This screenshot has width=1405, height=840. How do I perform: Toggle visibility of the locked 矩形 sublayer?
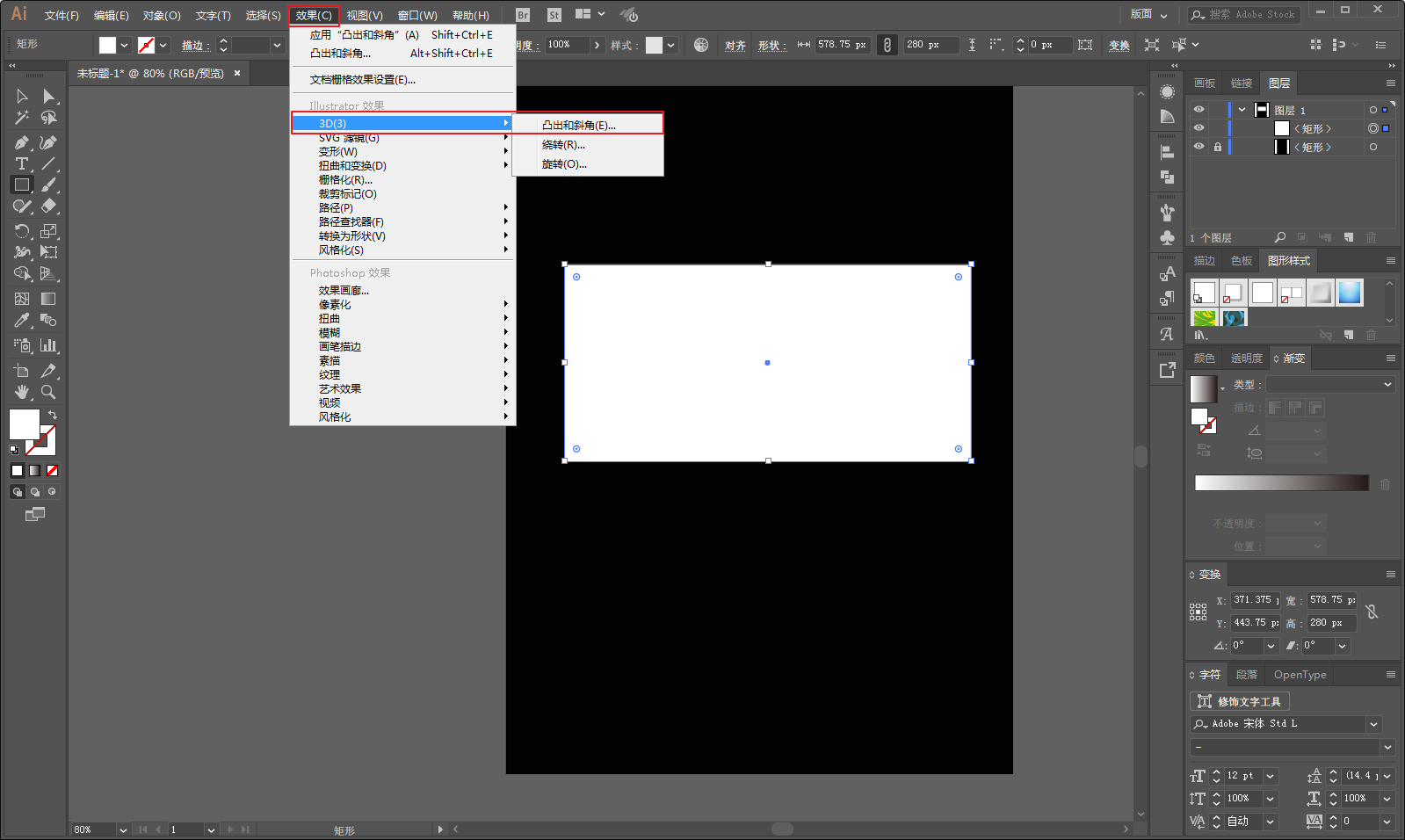1199,147
